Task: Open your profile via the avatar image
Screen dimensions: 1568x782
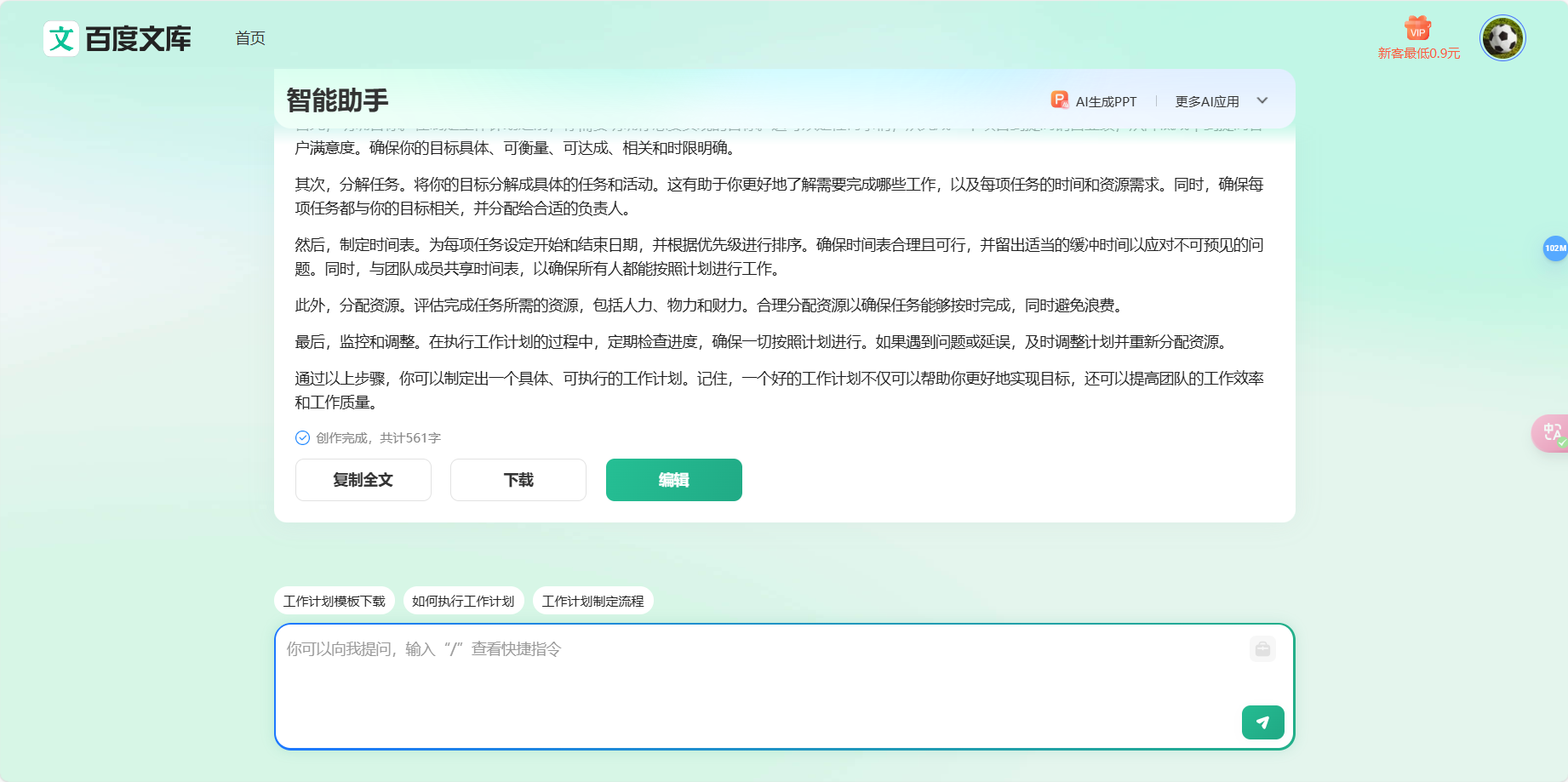Action: point(1502,37)
